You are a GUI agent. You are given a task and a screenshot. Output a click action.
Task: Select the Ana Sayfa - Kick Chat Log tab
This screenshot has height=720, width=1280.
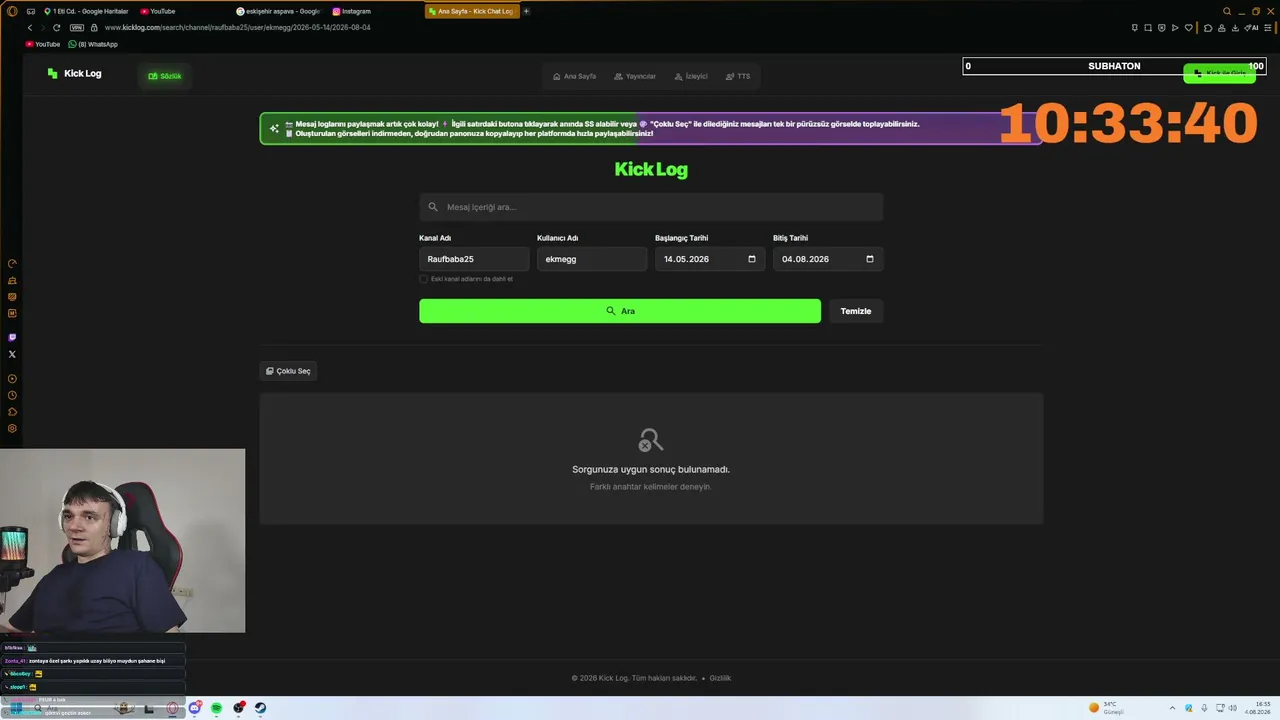[x=472, y=11]
